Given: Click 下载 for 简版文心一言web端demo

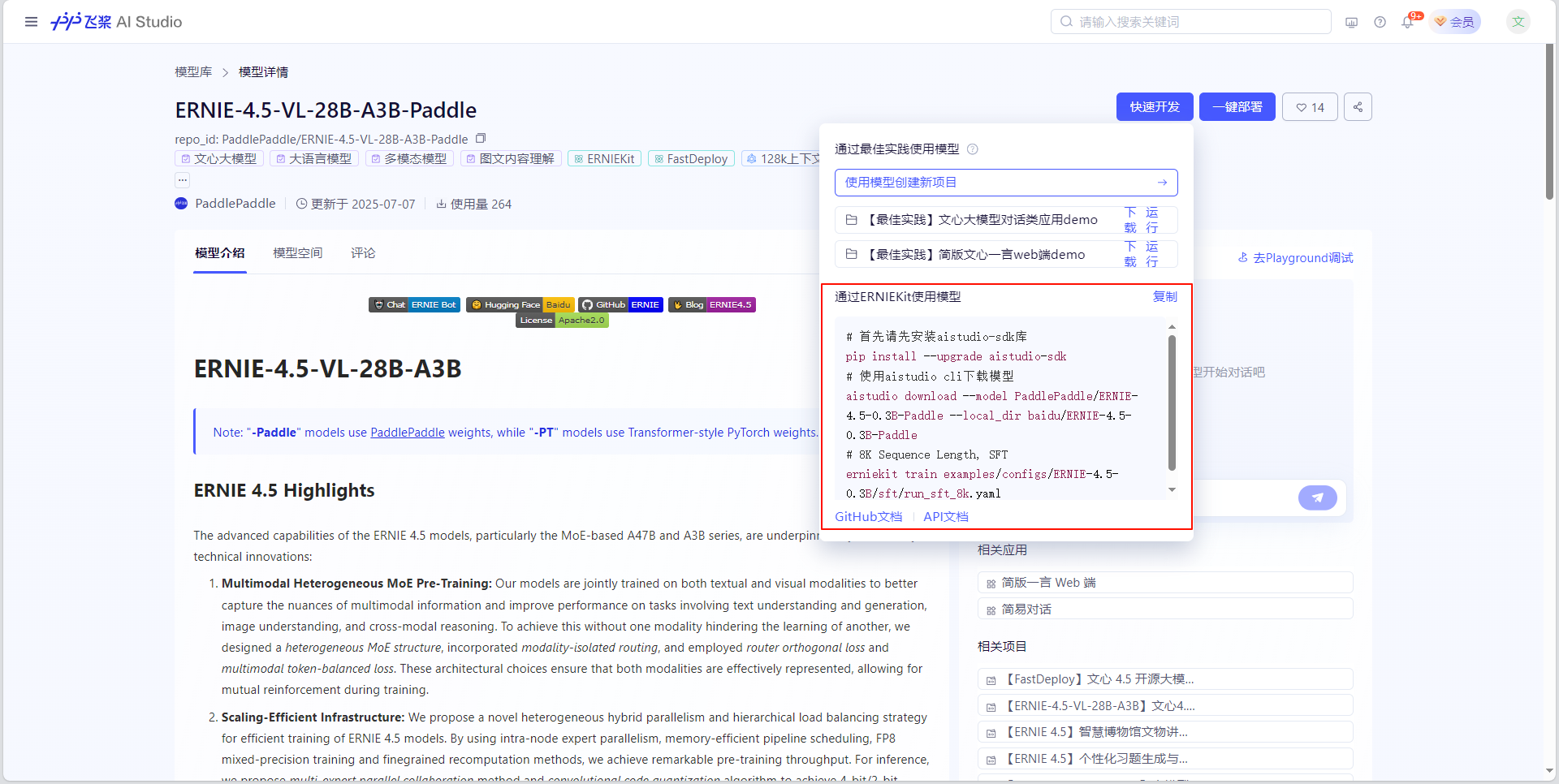Looking at the screenshot, I should (x=1130, y=254).
